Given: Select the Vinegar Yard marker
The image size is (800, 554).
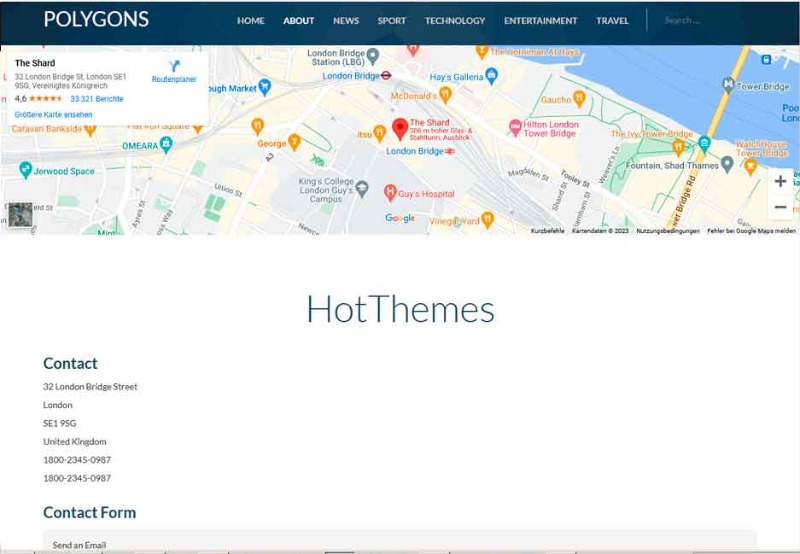Looking at the screenshot, I should click(487, 219).
